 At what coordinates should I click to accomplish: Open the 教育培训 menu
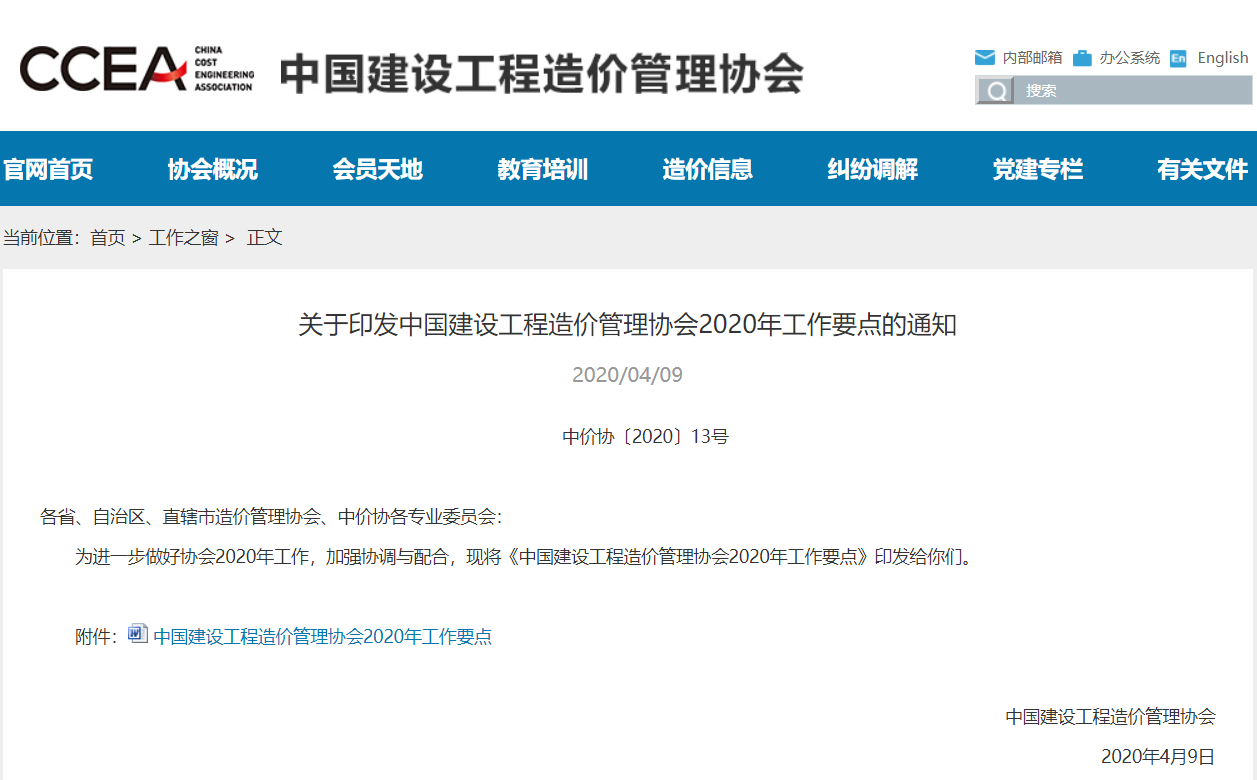pos(542,169)
